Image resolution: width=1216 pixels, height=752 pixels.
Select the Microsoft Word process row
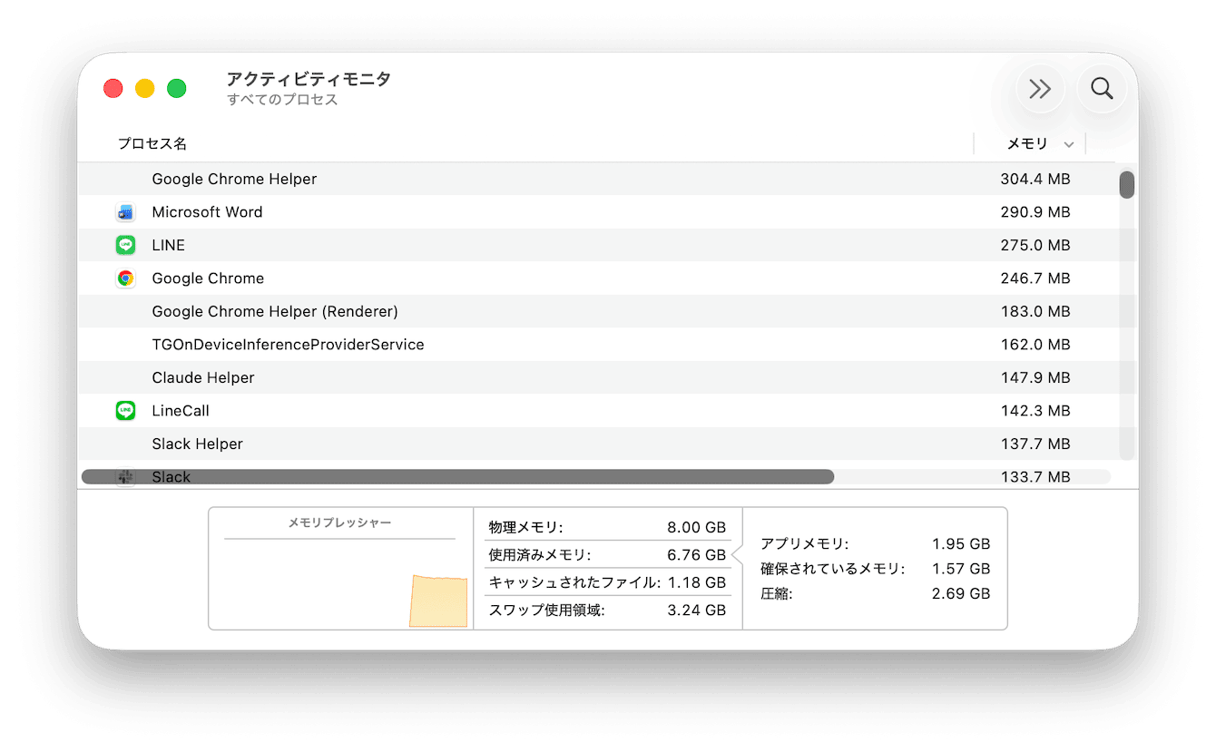click(x=597, y=212)
